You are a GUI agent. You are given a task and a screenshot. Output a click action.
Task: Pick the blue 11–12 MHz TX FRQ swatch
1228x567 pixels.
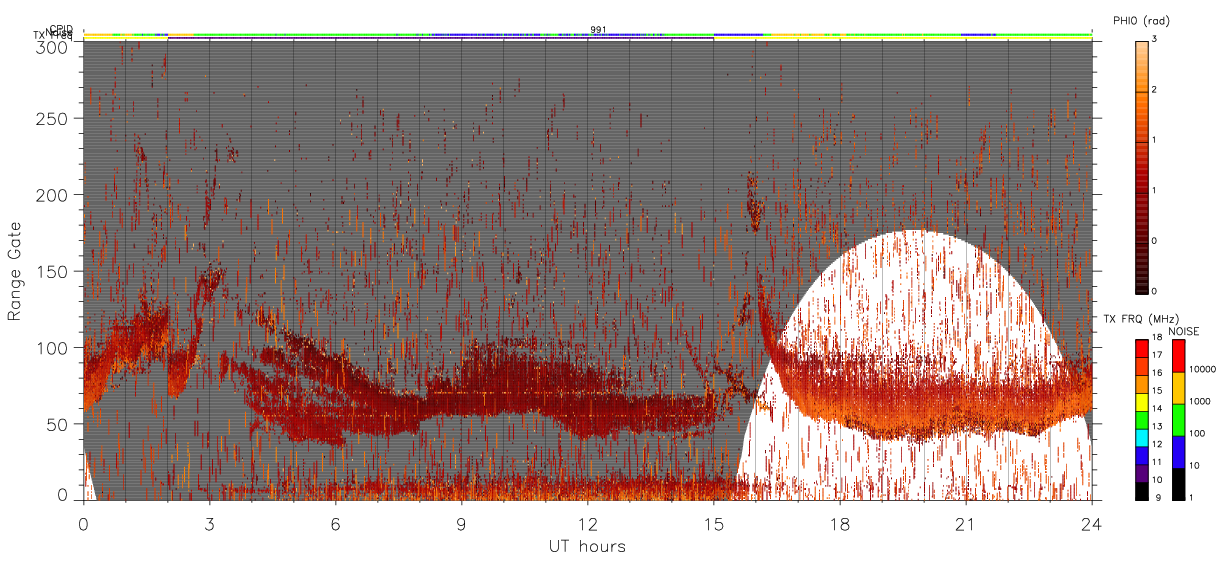(1142, 456)
